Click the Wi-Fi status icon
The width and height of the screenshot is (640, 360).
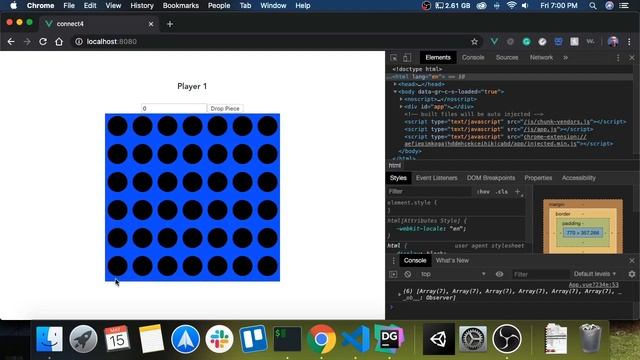tap(511, 6)
